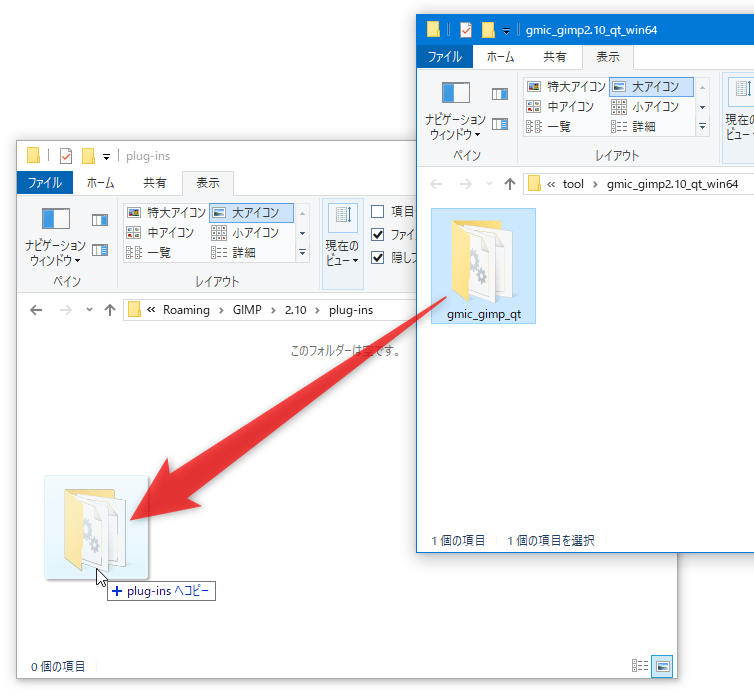Click tool breadcrumb in gmic address bar
Screen dimensions: 754x696
(x=573, y=184)
